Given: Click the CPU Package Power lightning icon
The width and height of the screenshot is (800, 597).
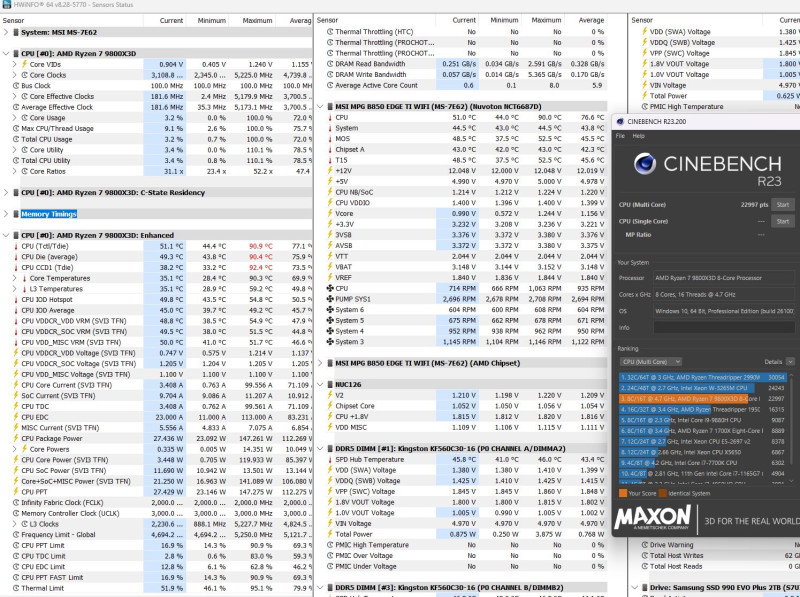Looking at the screenshot, I should coord(16,438).
